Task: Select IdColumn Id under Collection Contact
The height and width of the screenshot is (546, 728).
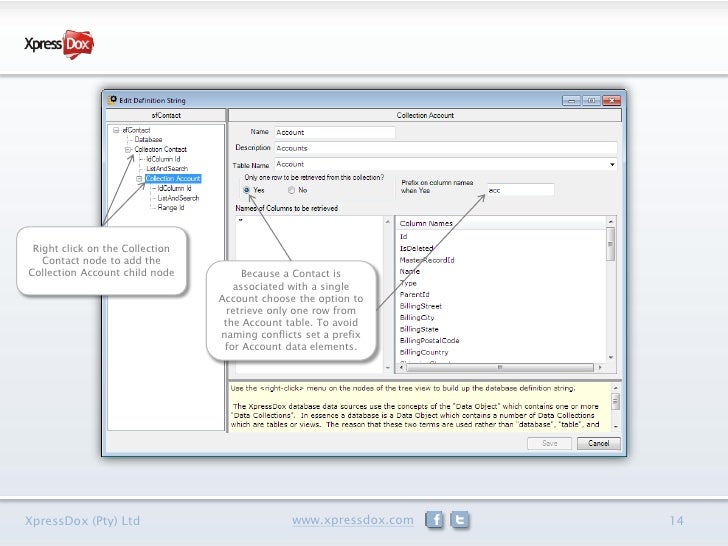Action: pyautogui.click(x=163, y=159)
